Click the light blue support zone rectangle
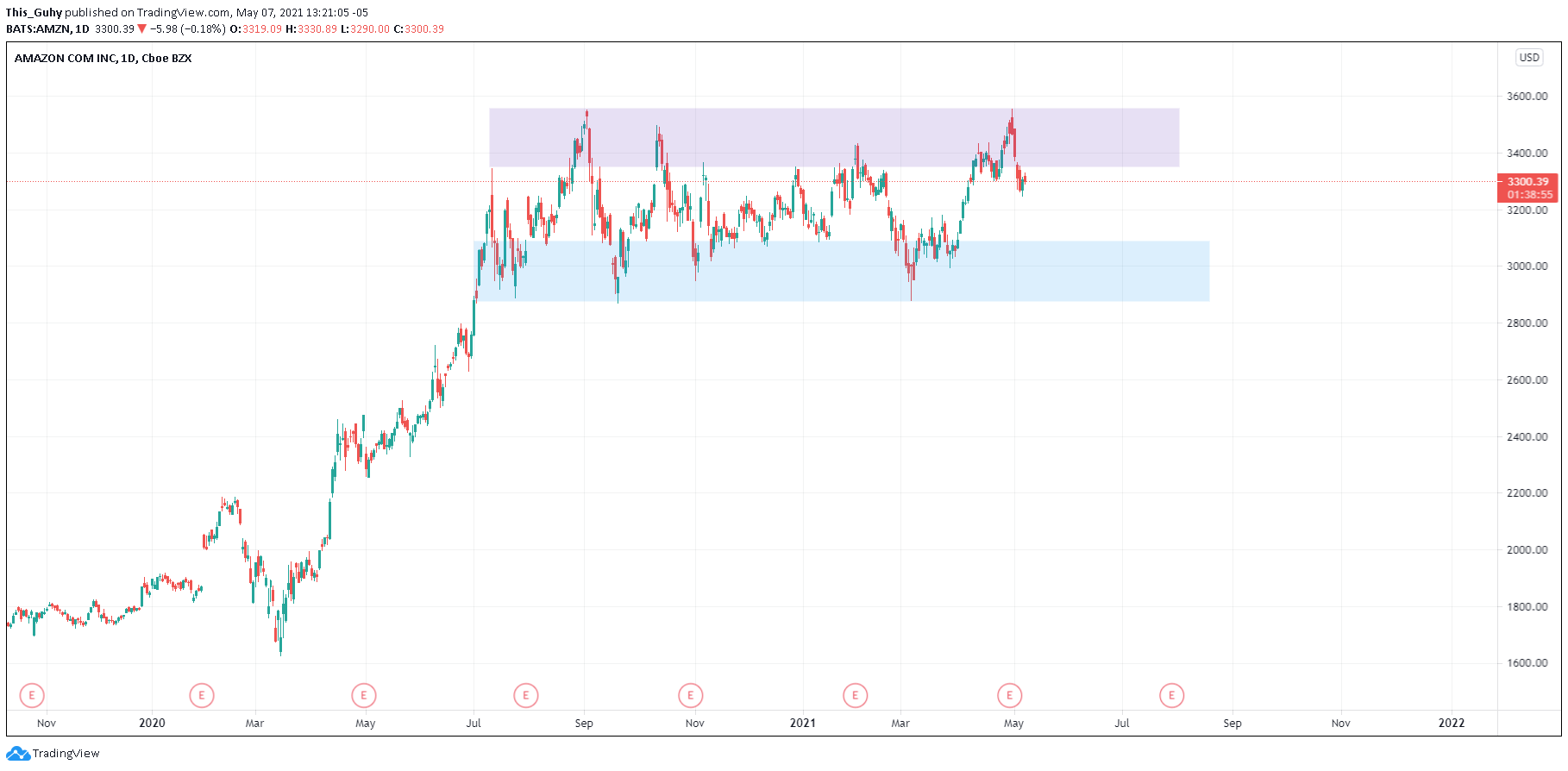This screenshot has height=771, width=1568. (842, 271)
